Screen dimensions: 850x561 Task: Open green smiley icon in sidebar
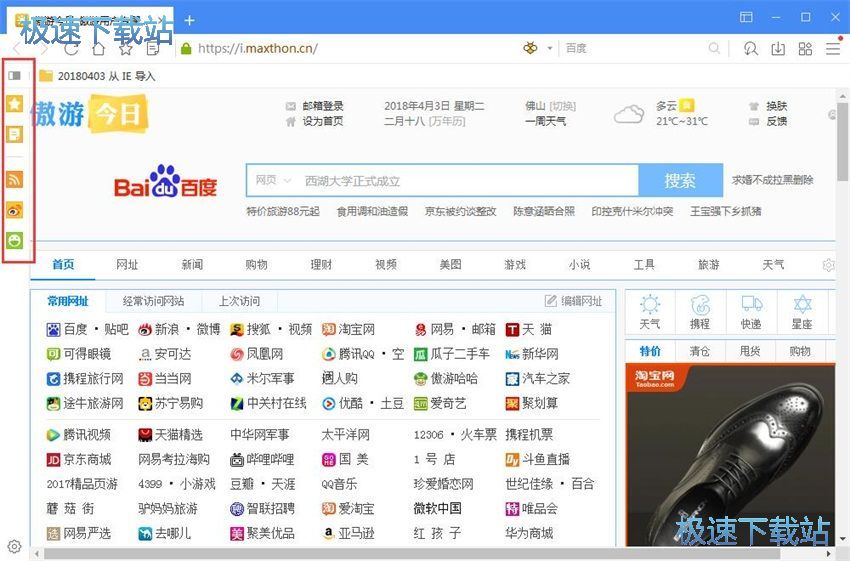15,240
